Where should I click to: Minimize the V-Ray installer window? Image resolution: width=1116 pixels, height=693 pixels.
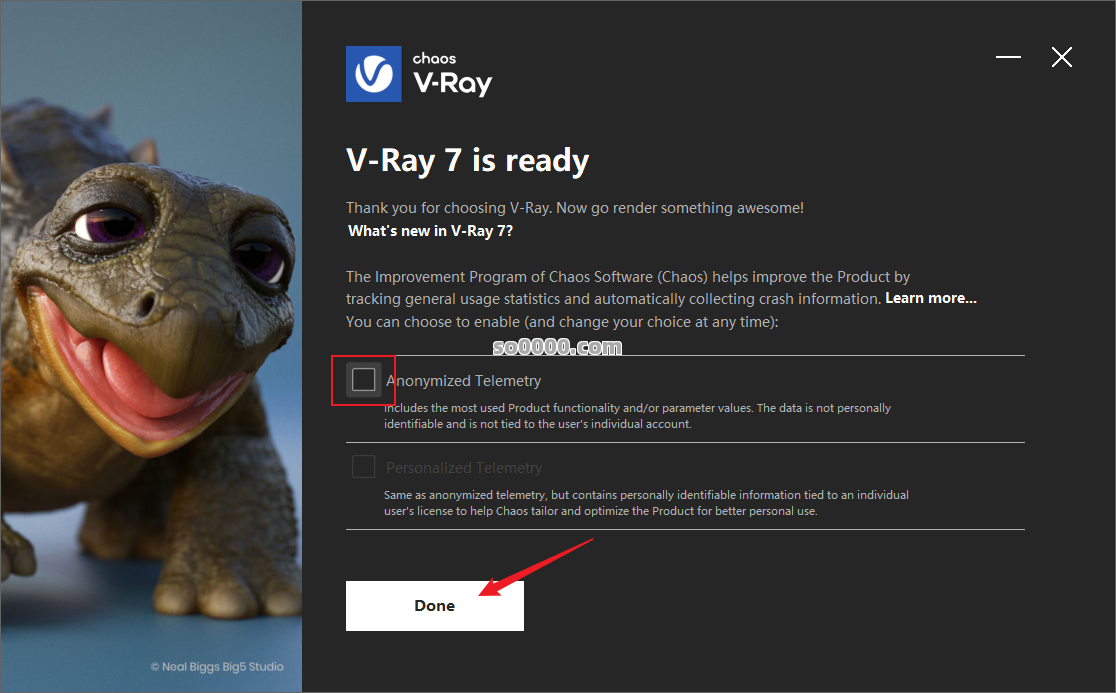(1008, 57)
